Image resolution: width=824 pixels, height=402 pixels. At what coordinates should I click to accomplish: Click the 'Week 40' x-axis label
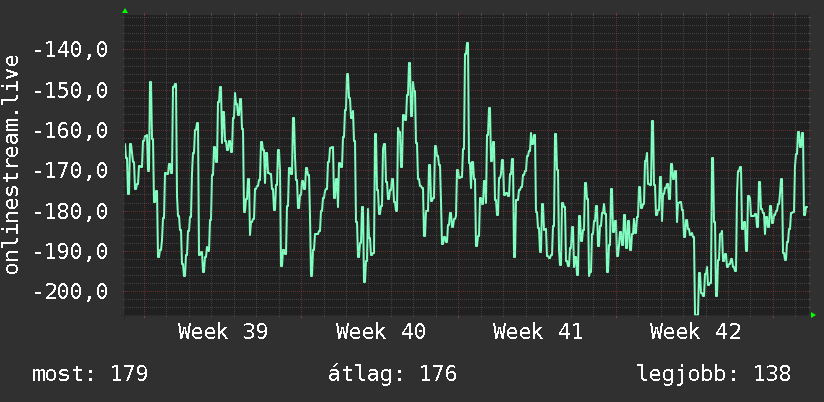380,332
